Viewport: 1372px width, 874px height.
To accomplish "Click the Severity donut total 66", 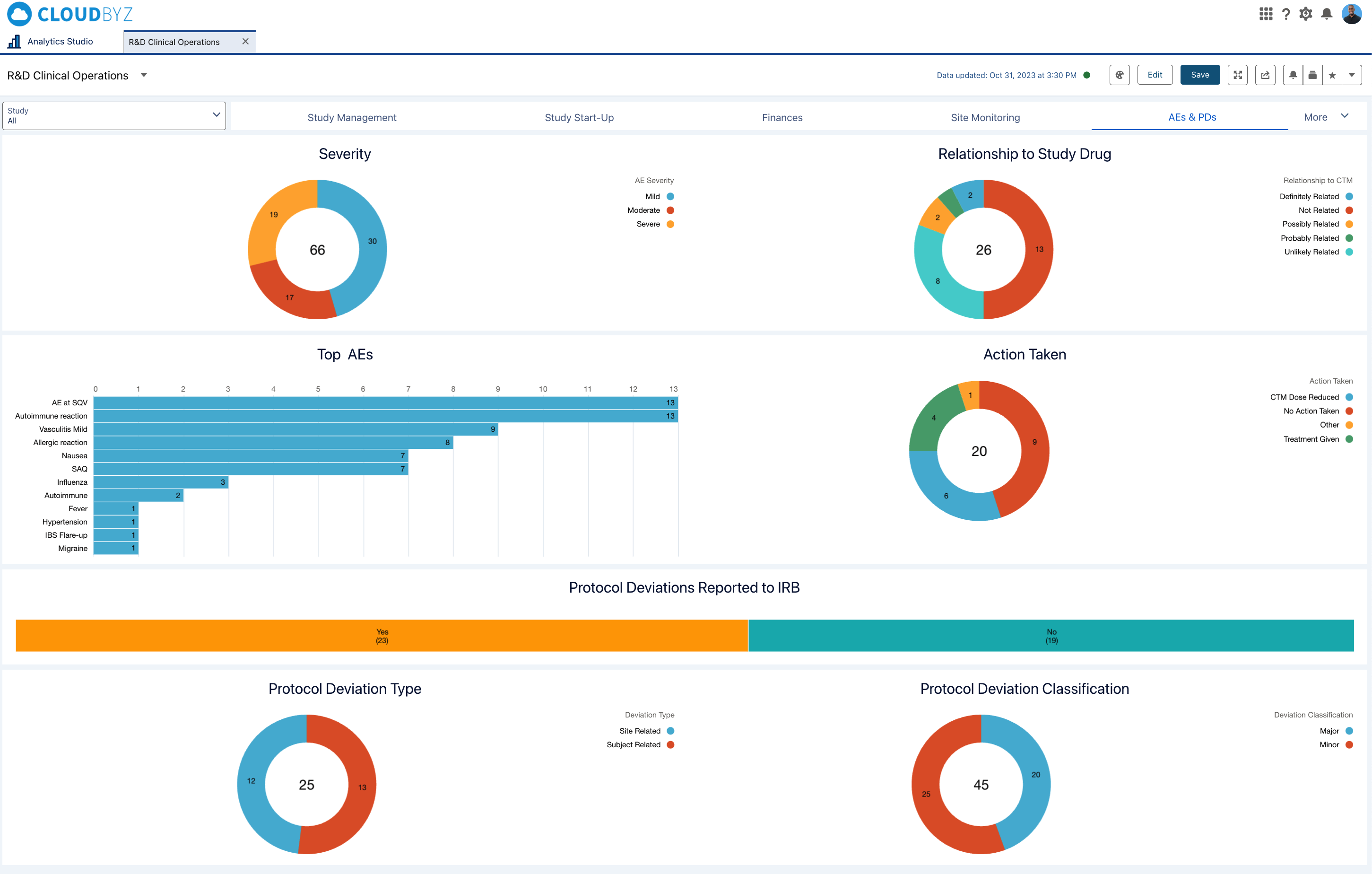I will point(317,250).
